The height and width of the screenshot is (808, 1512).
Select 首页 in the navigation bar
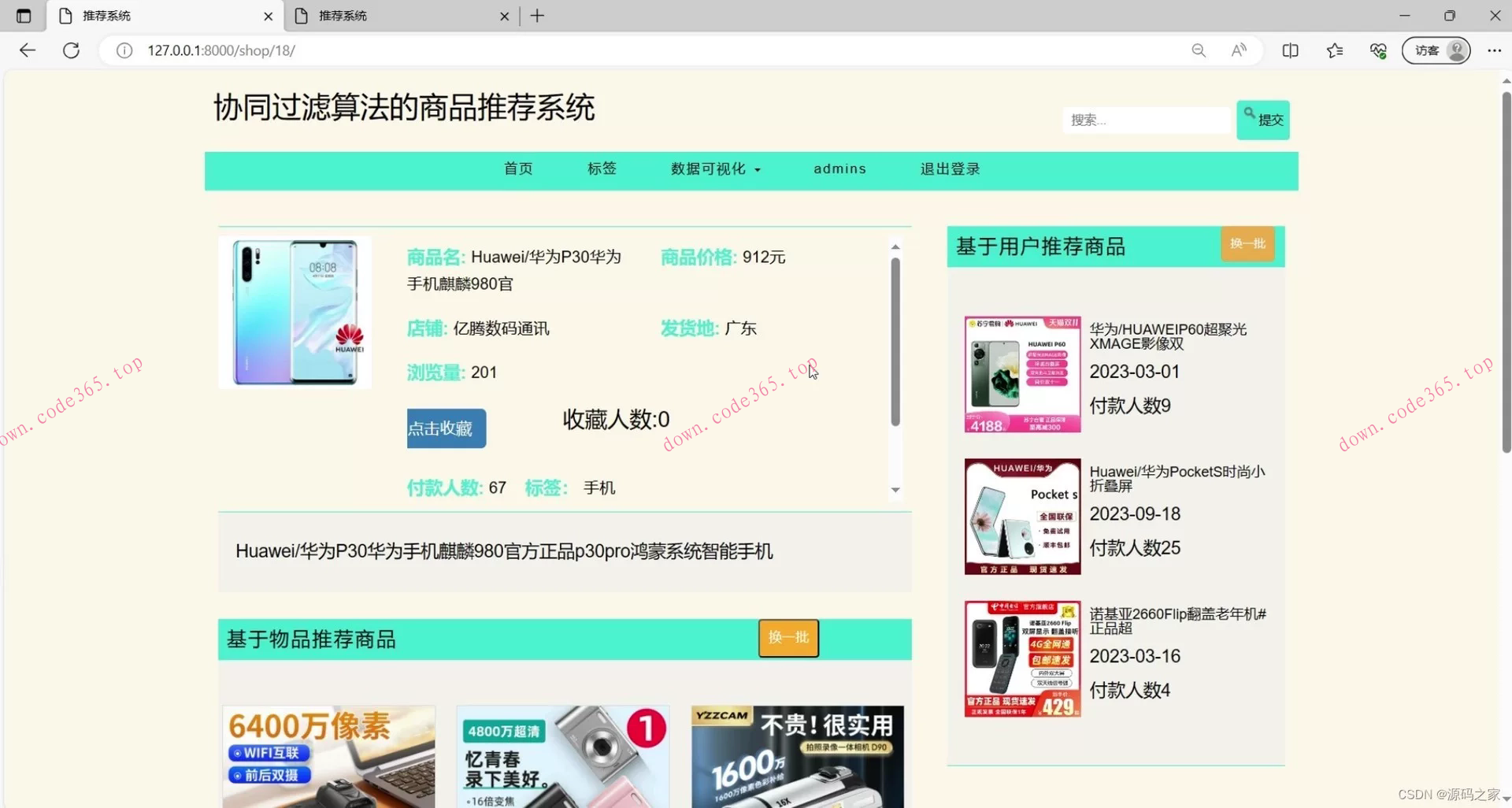click(517, 169)
